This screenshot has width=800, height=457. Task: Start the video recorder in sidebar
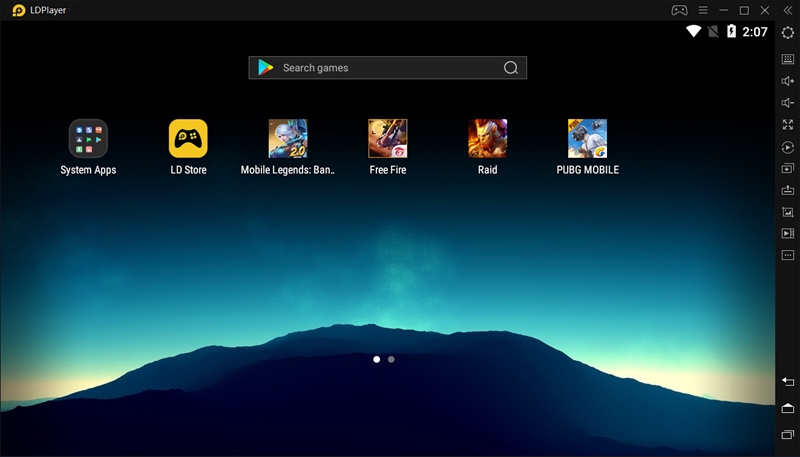pyautogui.click(x=787, y=233)
